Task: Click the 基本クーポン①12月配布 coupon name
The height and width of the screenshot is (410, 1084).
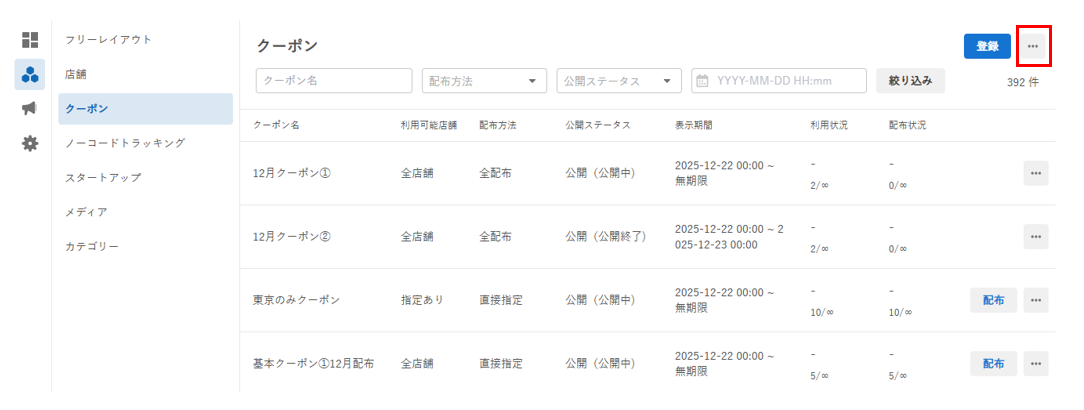Action: click(x=313, y=363)
